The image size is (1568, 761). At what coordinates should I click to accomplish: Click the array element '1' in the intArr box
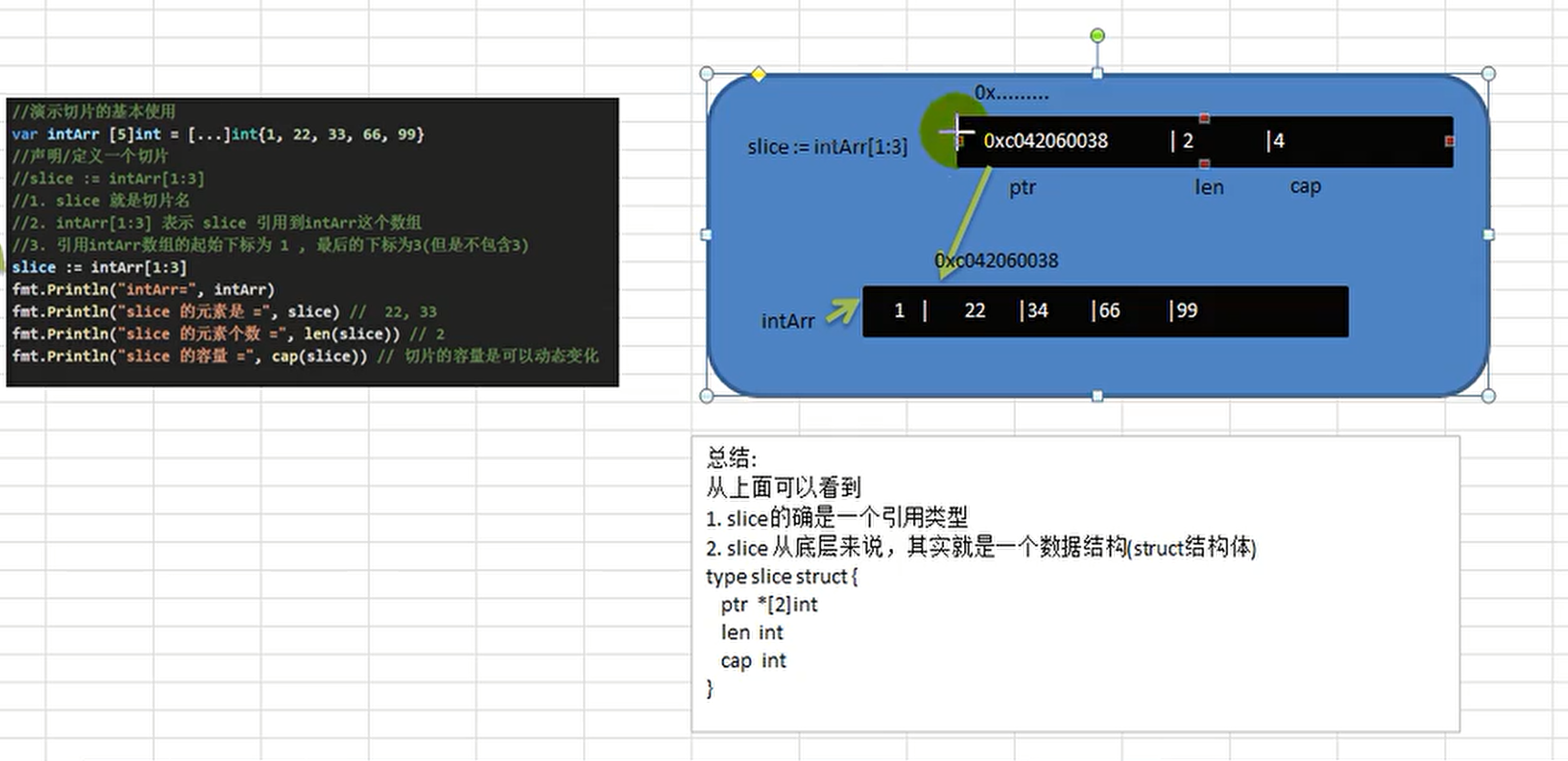(x=900, y=311)
